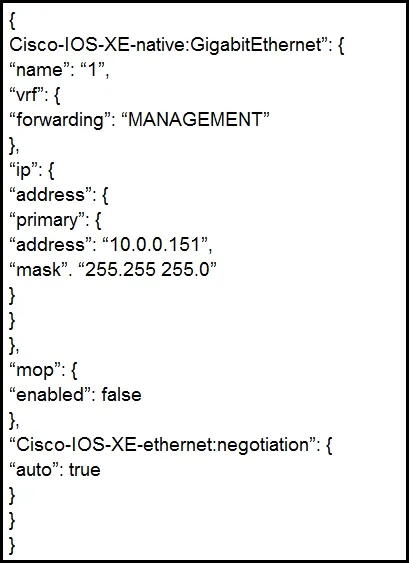Click the "enabled" key text

[51, 395]
